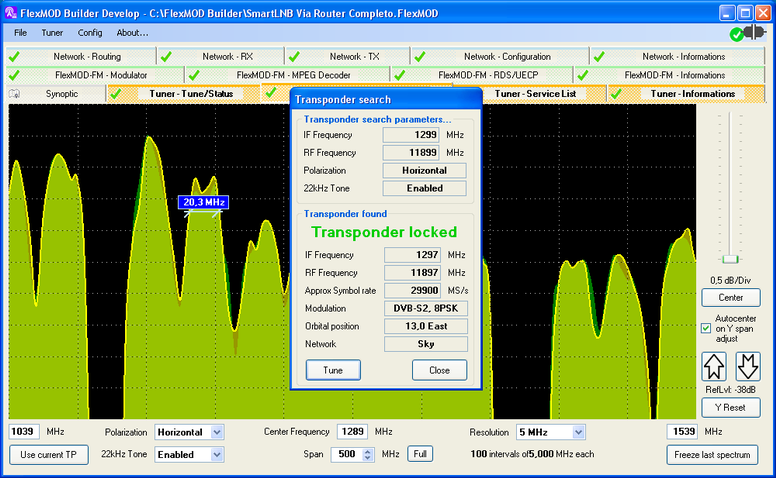Switch to Network - TX tab
This screenshot has width=776, height=478.
(348, 56)
